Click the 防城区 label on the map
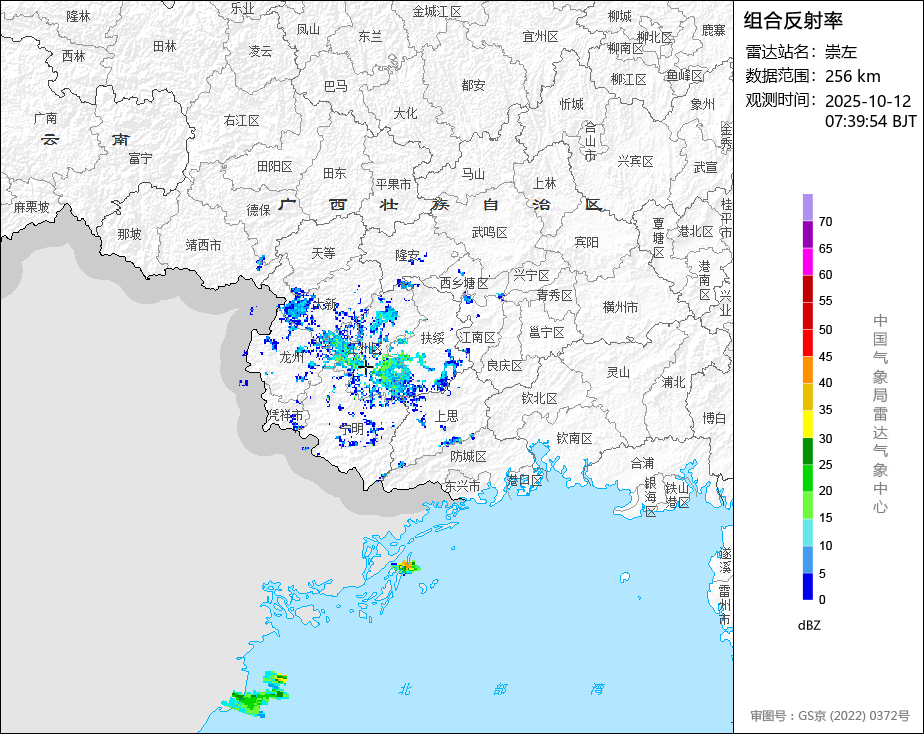This screenshot has width=924, height=734. click(x=467, y=456)
